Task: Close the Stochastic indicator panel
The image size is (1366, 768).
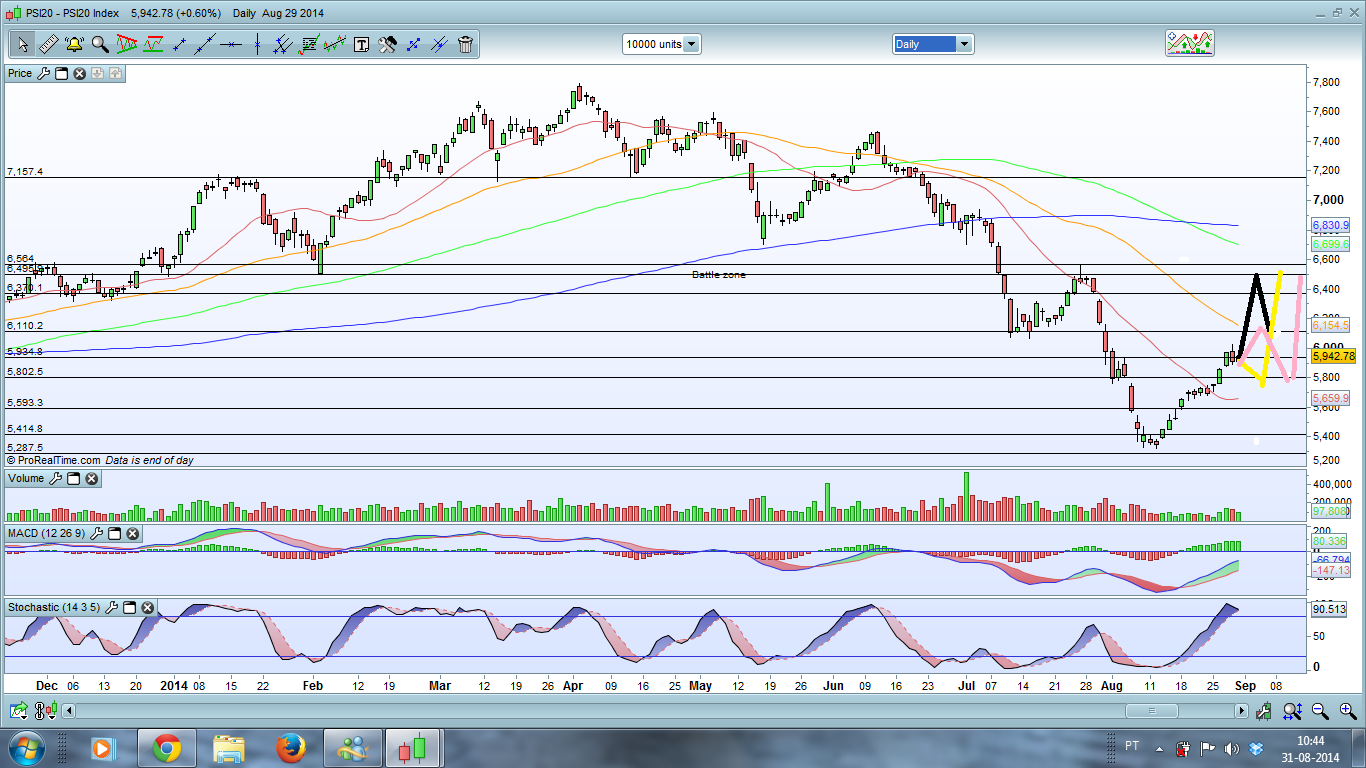Action: point(148,607)
